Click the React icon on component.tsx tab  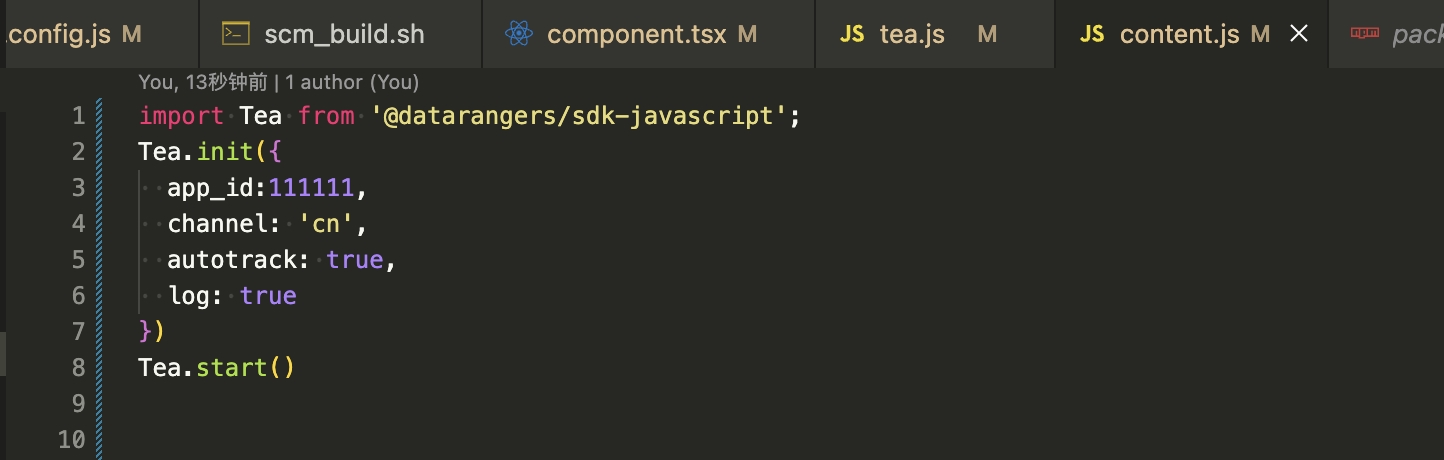(x=519, y=34)
